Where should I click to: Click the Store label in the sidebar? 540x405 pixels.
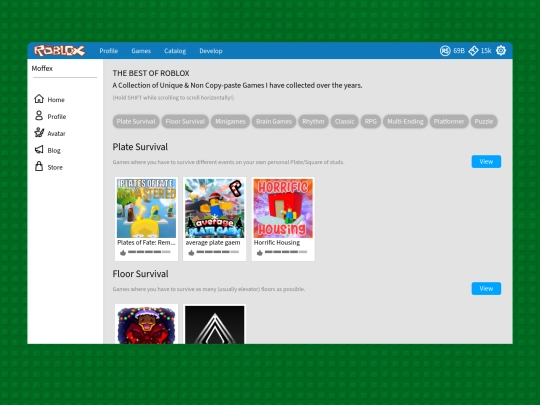(x=55, y=167)
